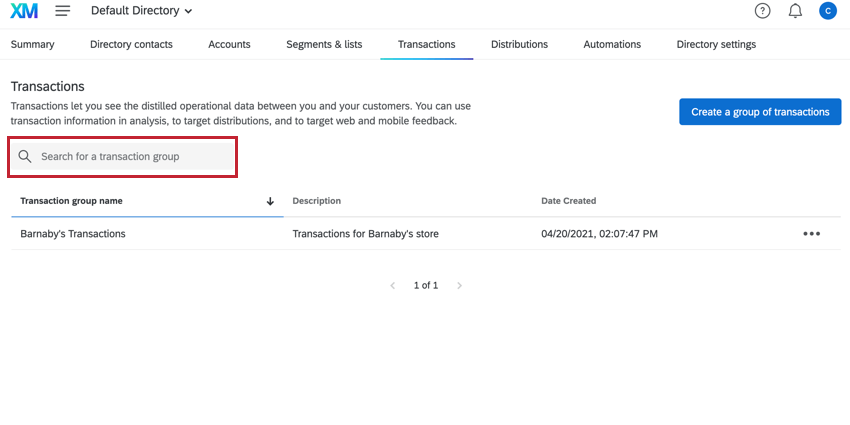
Task: Select the Segments & lists tab
Action: (x=324, y=44)
